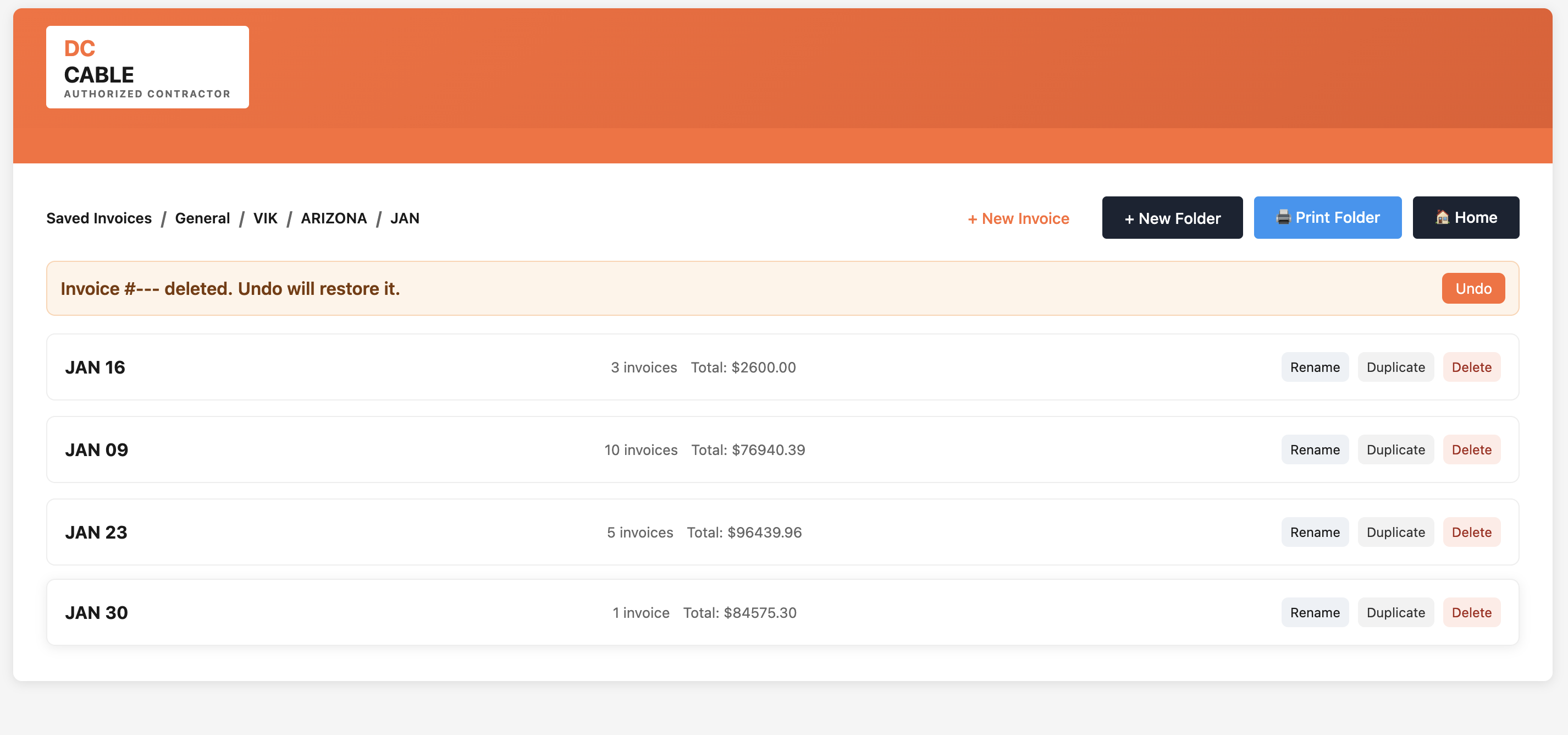Return Home using the Home button

tap(1466, 217)
